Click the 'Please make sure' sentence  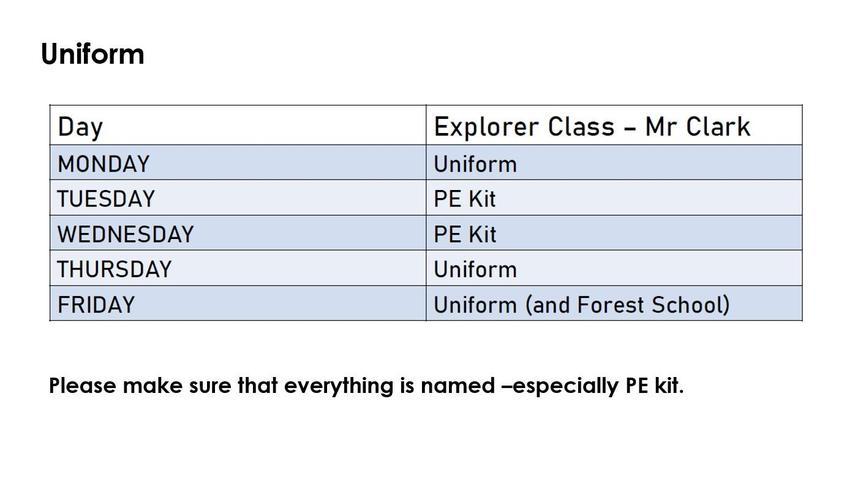tap(366, 386)
